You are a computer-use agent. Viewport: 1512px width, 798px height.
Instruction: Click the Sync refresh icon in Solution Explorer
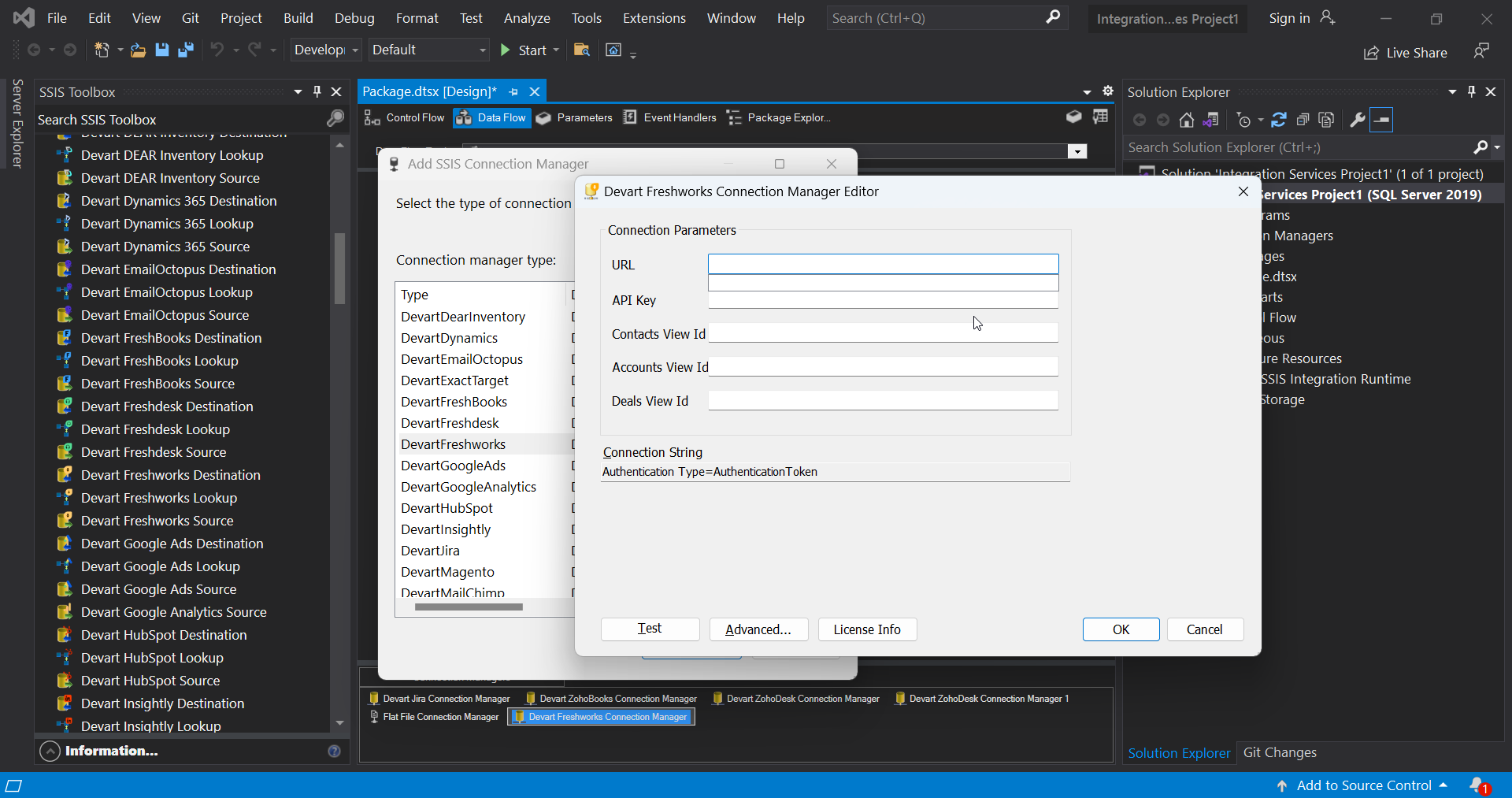tap(1279, 120)
